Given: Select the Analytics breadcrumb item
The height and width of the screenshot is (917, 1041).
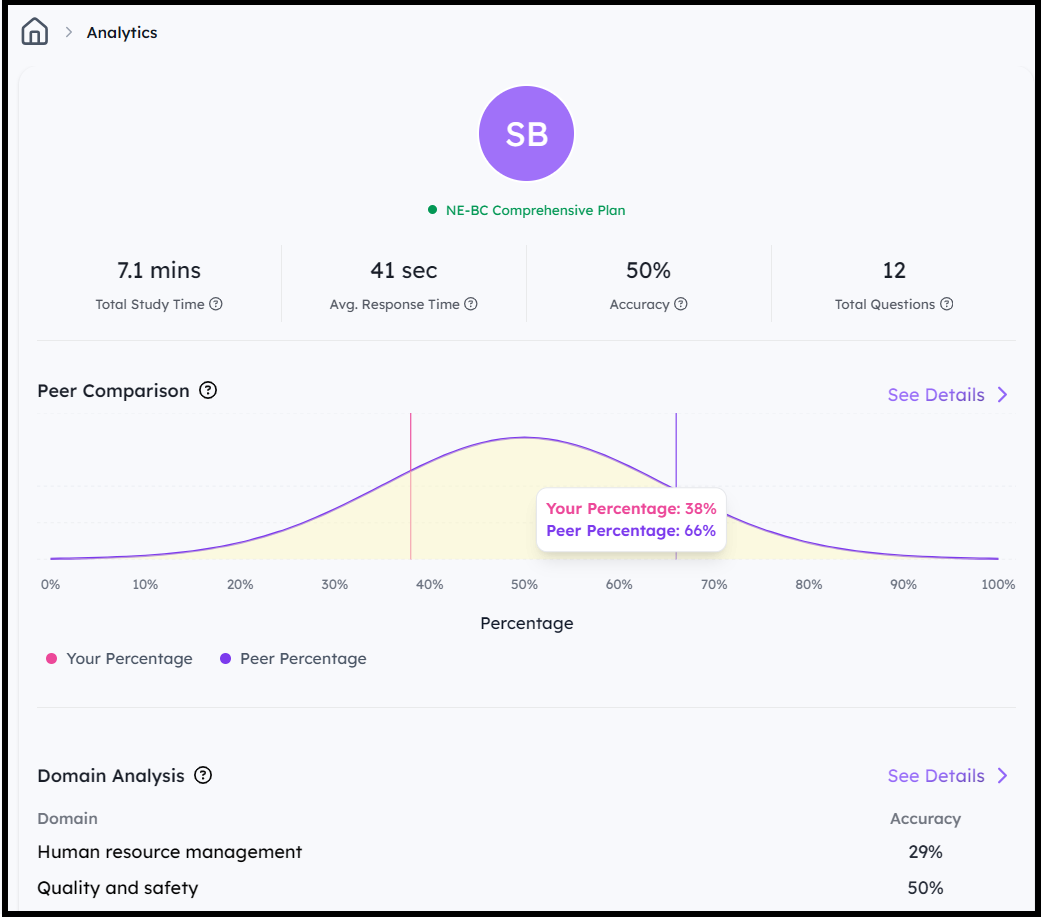Looking at the screenshot, I should point(122,33).
